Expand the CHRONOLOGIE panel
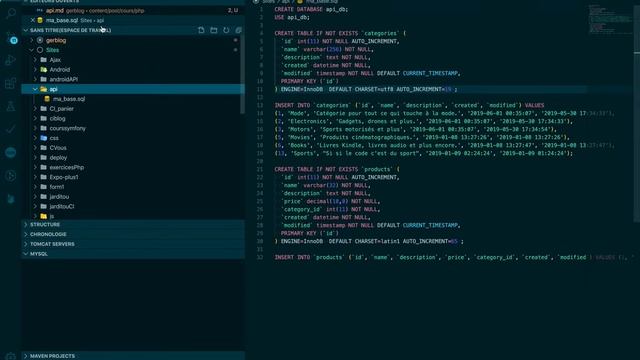Viewport: 640px width, 360px height. tap(133, 234)
